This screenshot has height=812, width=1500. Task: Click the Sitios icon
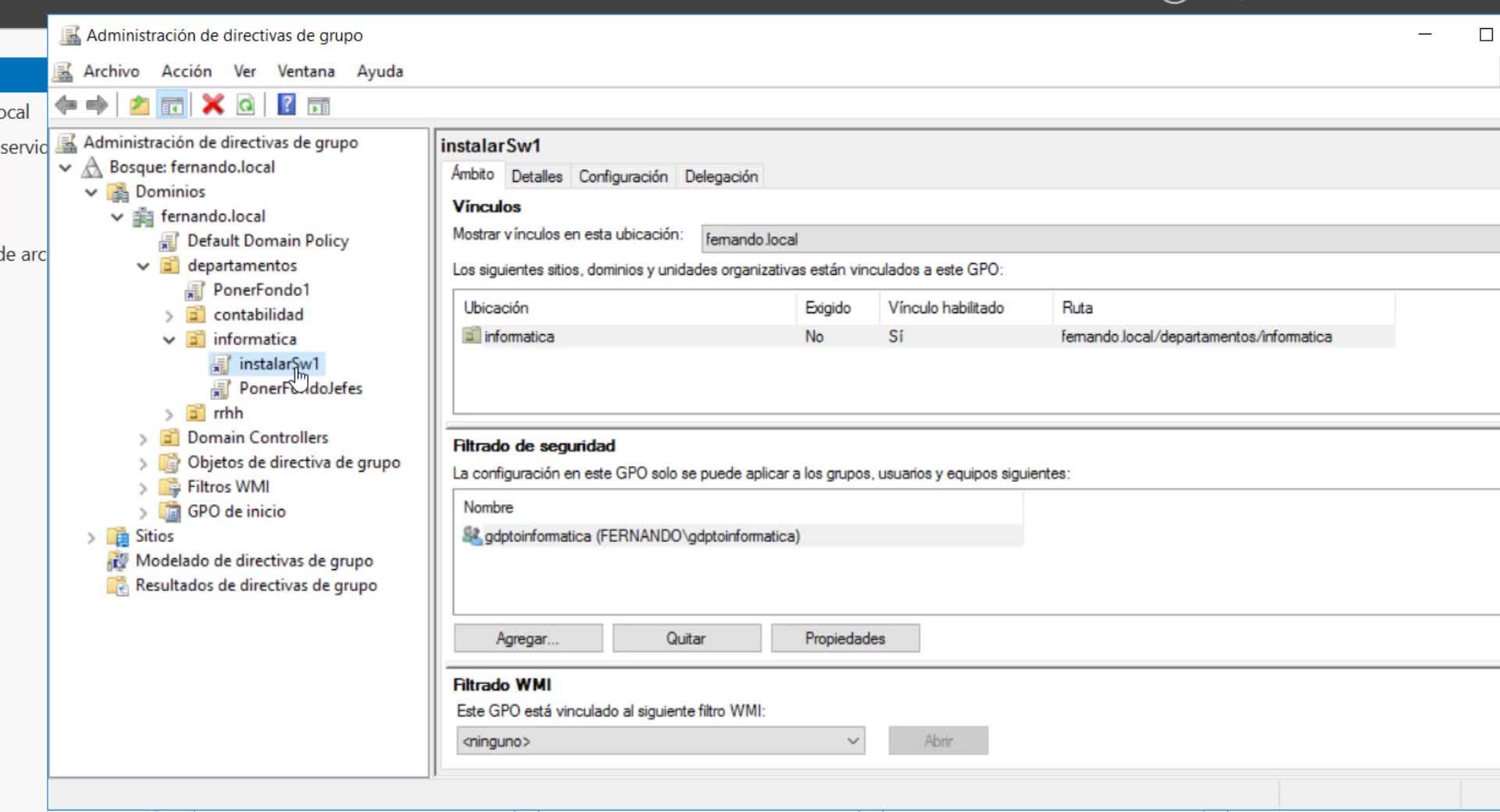pos(118,536)
